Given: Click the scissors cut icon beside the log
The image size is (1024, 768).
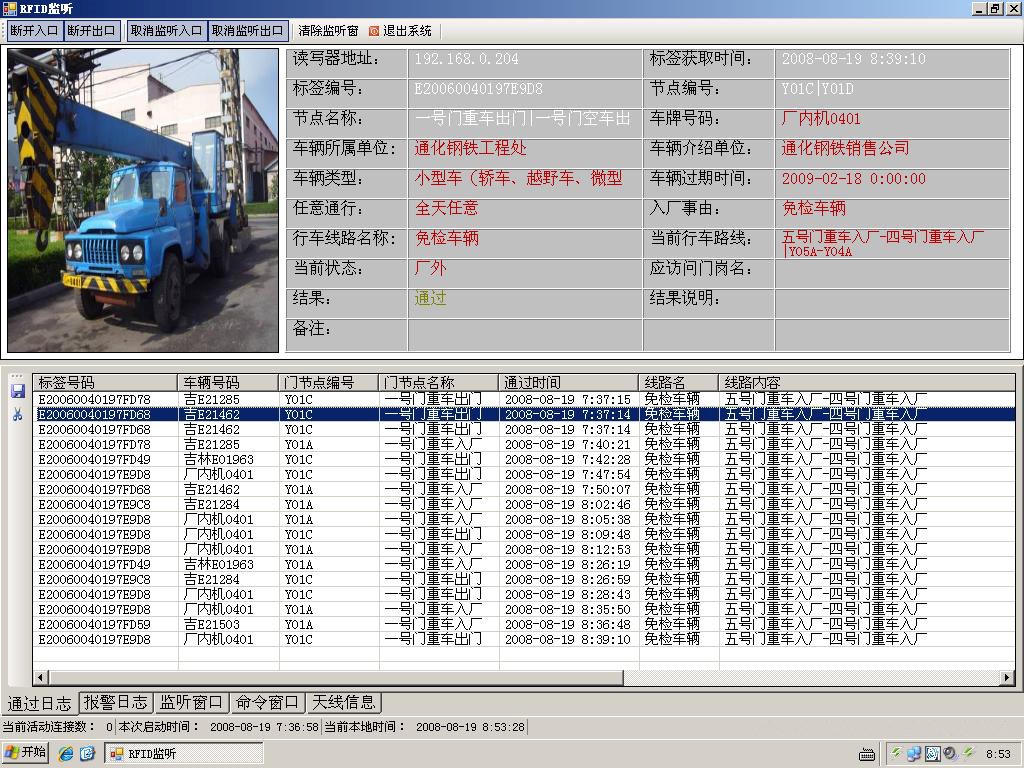Looking at the screenshot, I should coord(17,413).
